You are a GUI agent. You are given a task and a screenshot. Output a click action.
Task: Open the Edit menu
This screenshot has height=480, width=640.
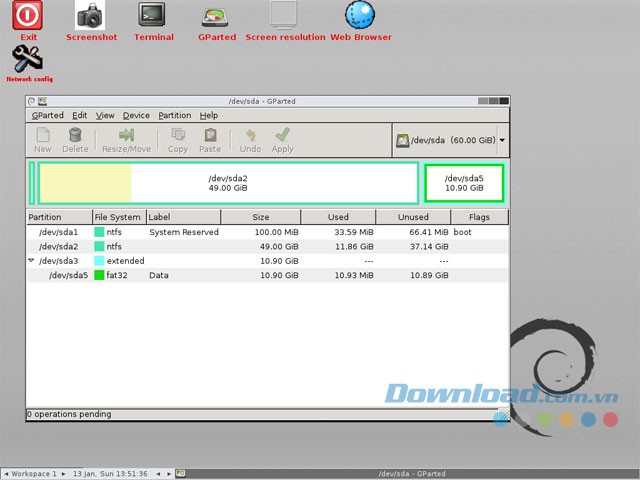[x=80, y=116]
